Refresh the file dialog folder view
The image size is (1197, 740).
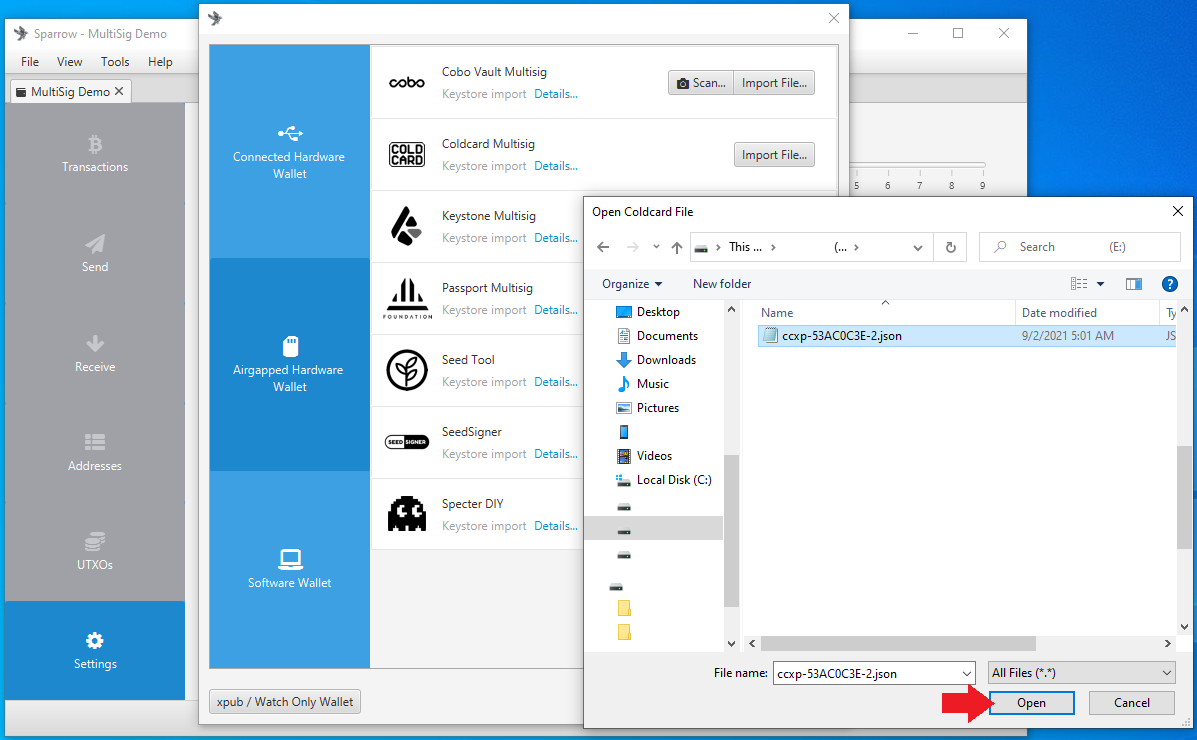pyautogui.click(x=950, y=247)
